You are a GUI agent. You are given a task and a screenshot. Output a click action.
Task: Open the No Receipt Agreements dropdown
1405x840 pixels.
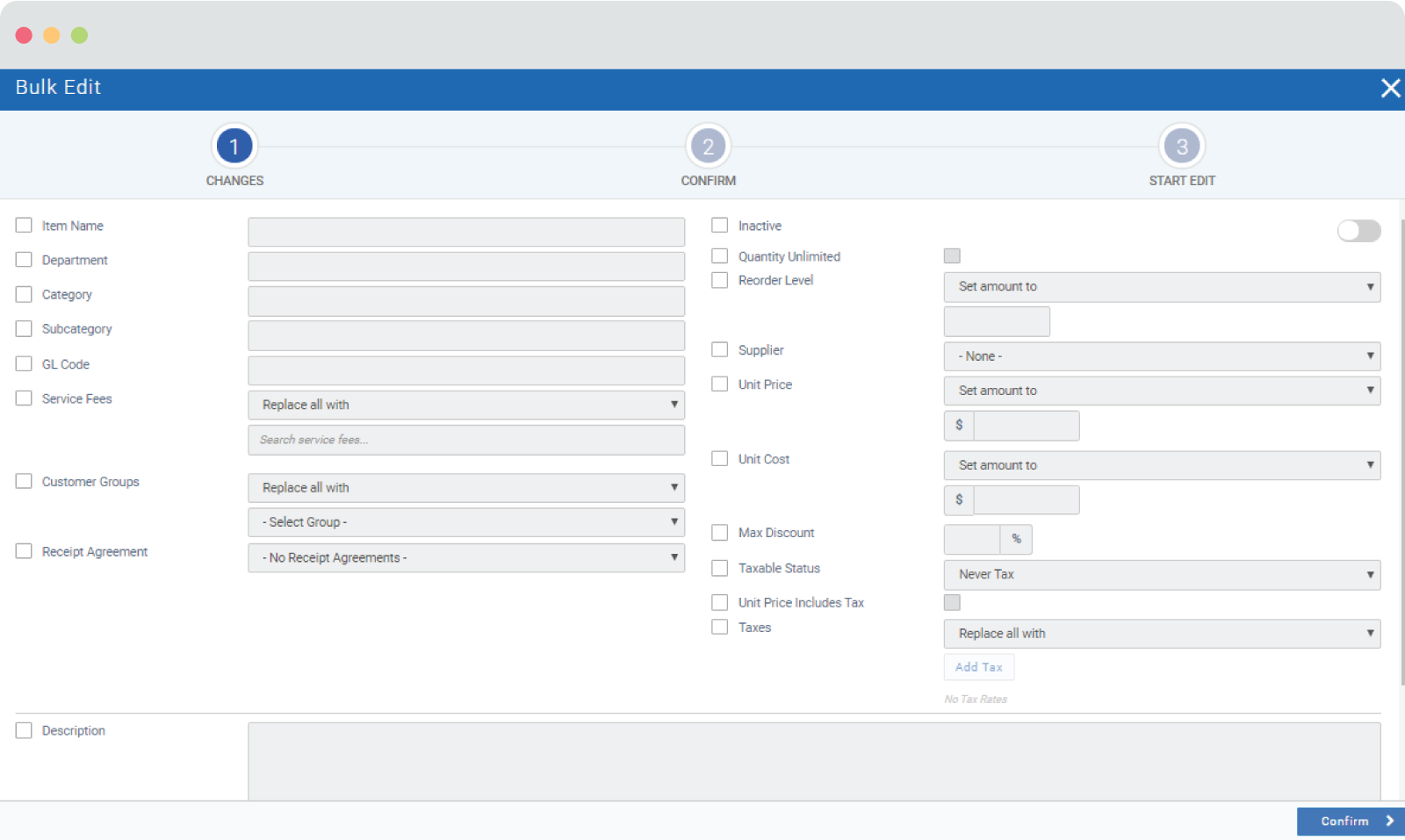pos(465,558)
